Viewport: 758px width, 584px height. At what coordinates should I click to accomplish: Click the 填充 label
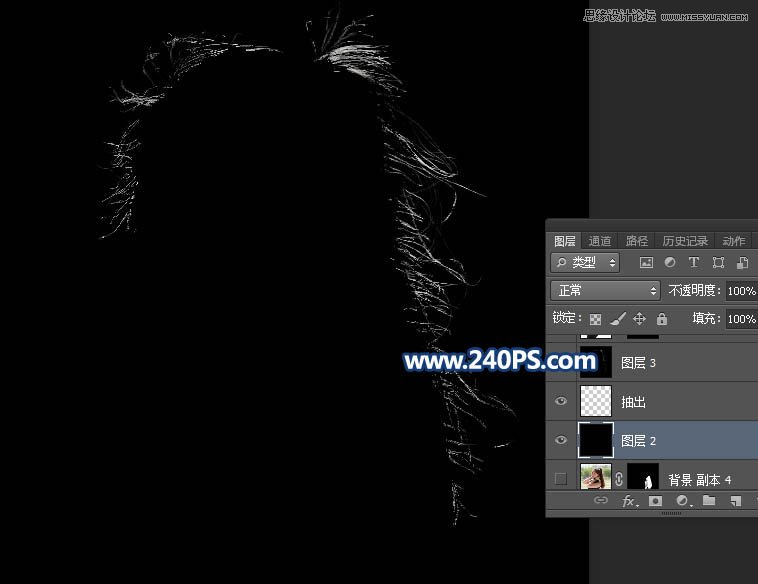click(706, 318)
